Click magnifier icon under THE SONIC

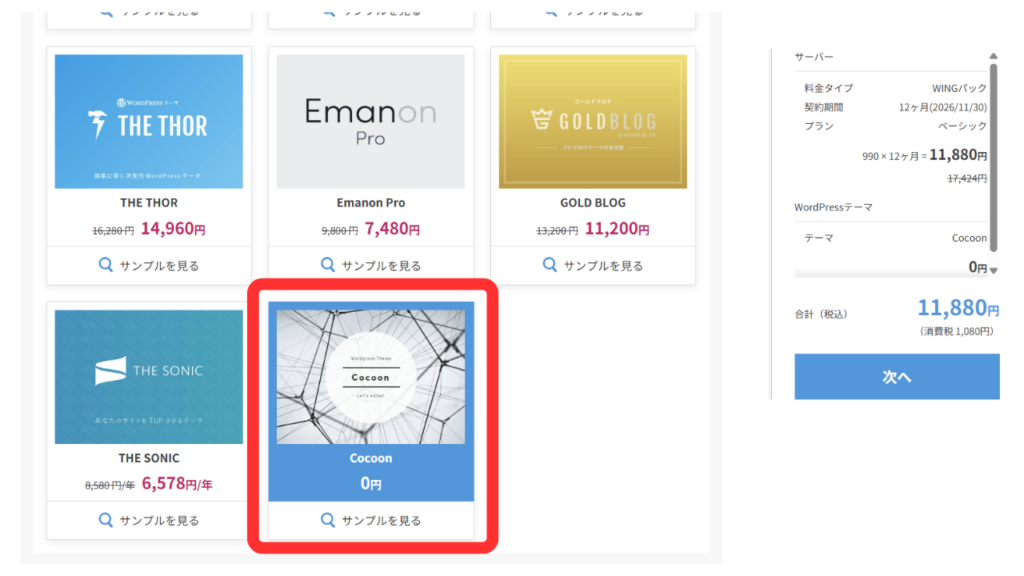point(106,520)
